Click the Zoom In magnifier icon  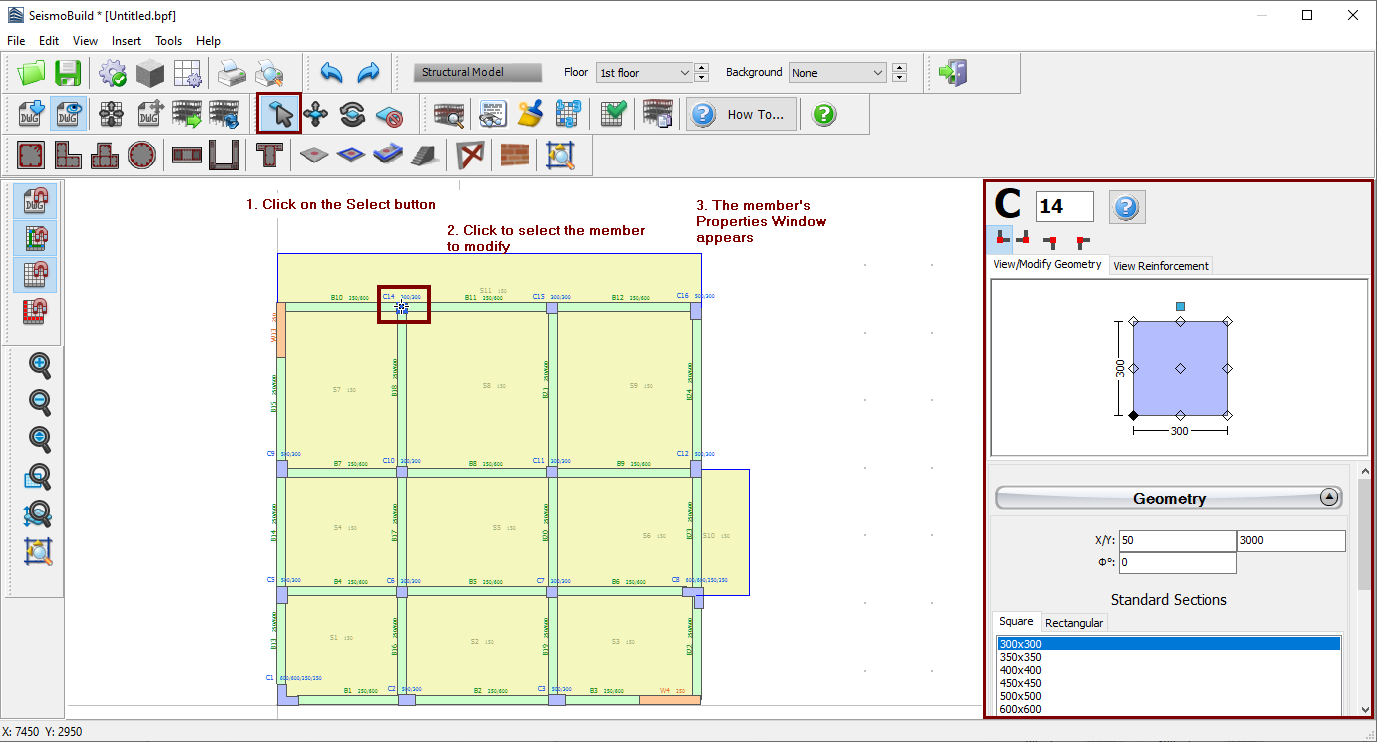click(39, 366)
